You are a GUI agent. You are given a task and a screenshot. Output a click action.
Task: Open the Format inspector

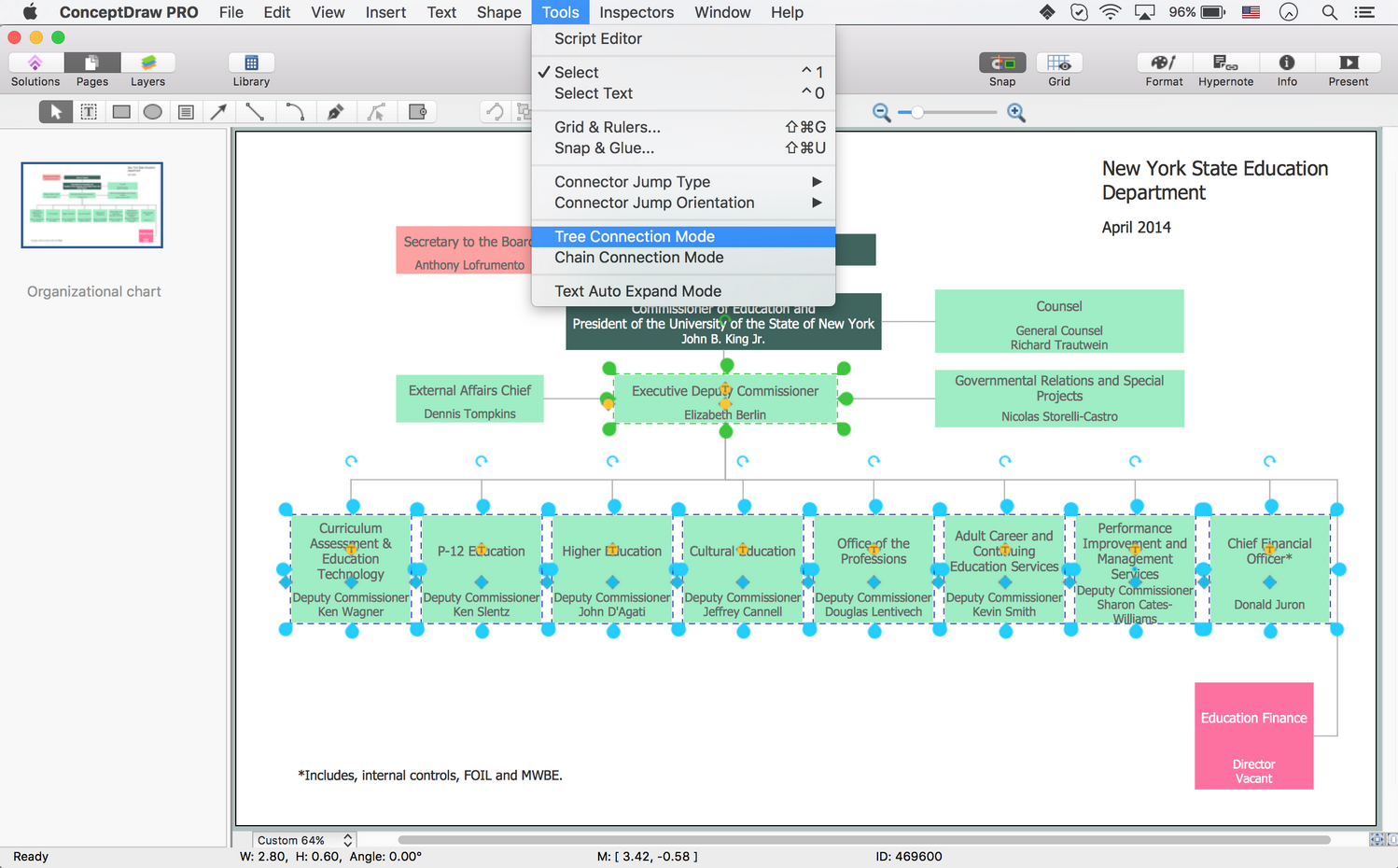1164,63
